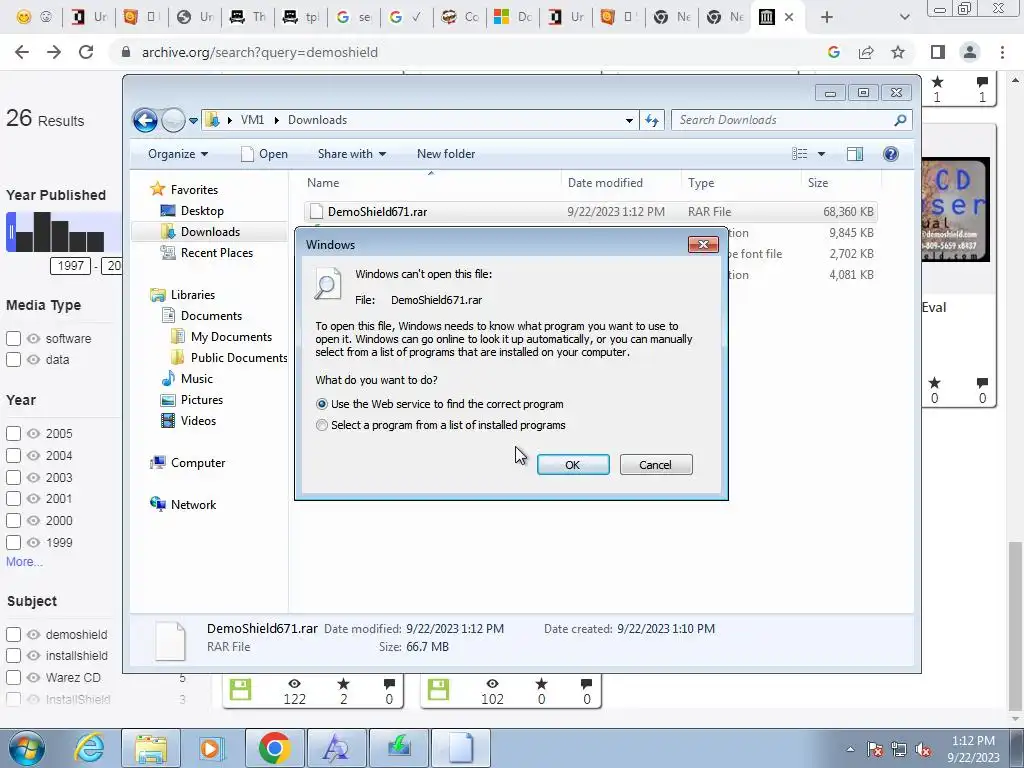Image resolution: width=1024 pixels, height=768 pixels.
Task: Select the DemoShield671.rar file row
Action: coord(590,212)
